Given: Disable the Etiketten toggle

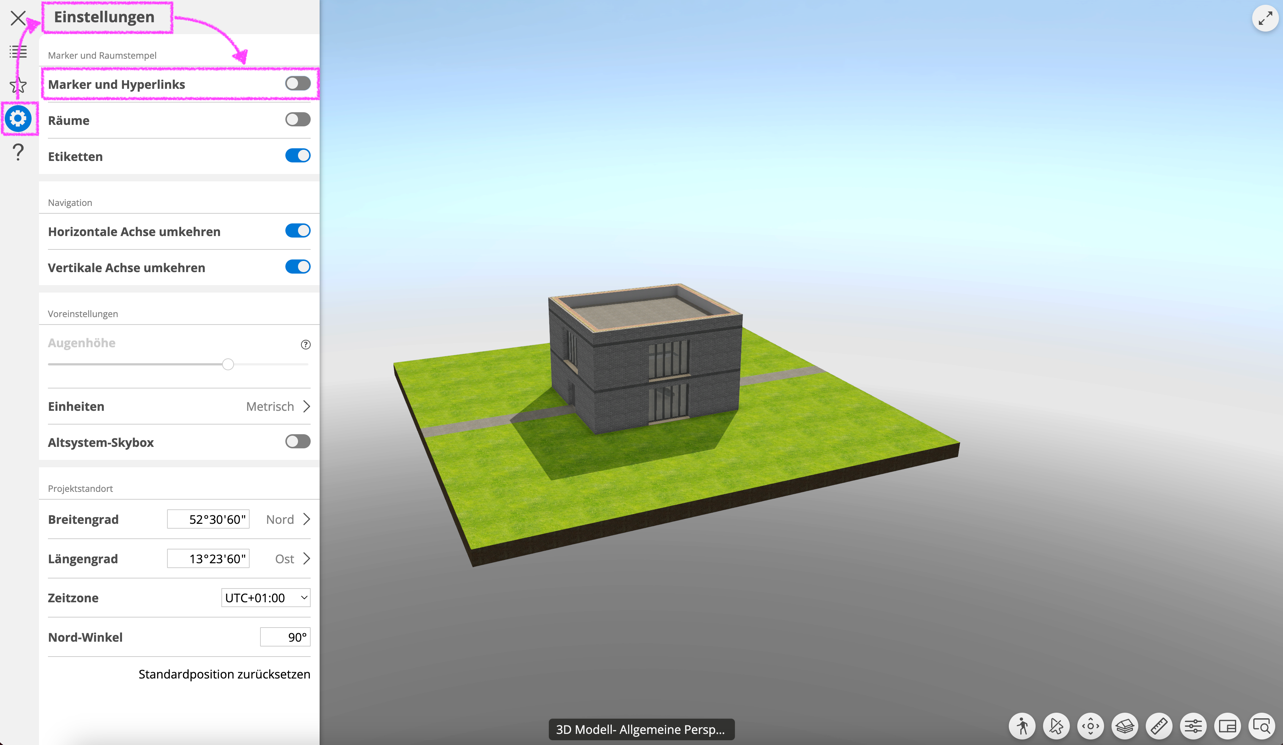Looking at the screenshot, I should coord(297,156).
